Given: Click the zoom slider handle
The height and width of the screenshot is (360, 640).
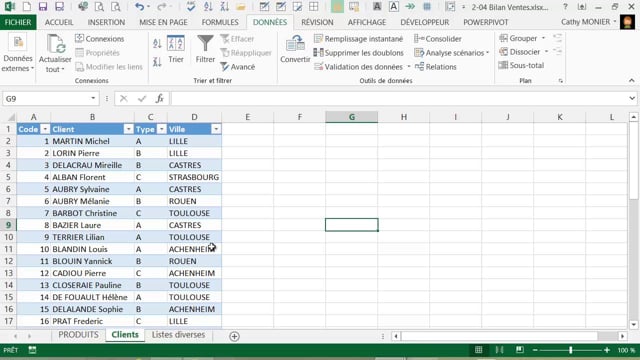Looking at the screenshot, I should click(571, 350).
